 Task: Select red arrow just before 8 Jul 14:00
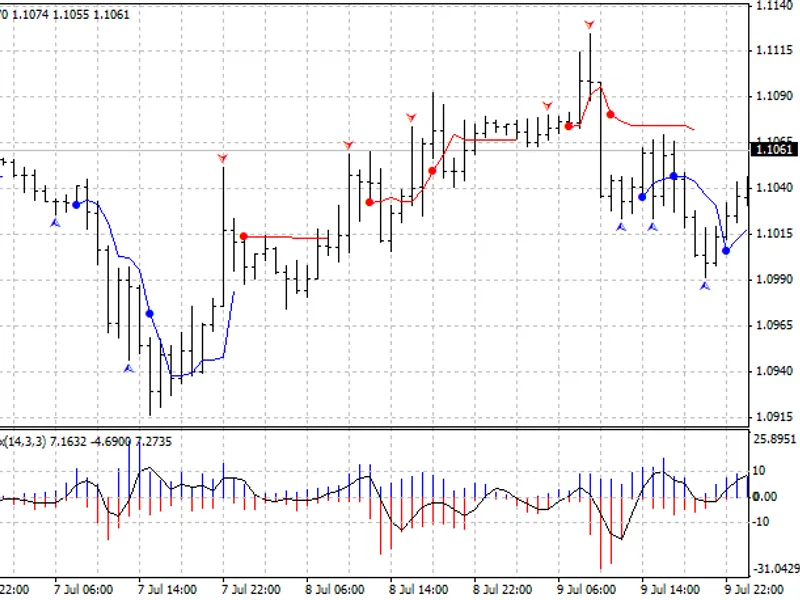click(411, 118)
